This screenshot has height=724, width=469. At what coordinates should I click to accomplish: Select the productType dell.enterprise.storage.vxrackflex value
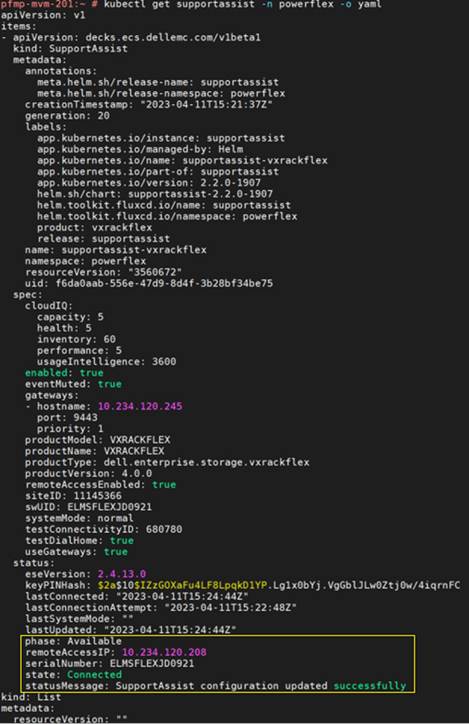206,462
